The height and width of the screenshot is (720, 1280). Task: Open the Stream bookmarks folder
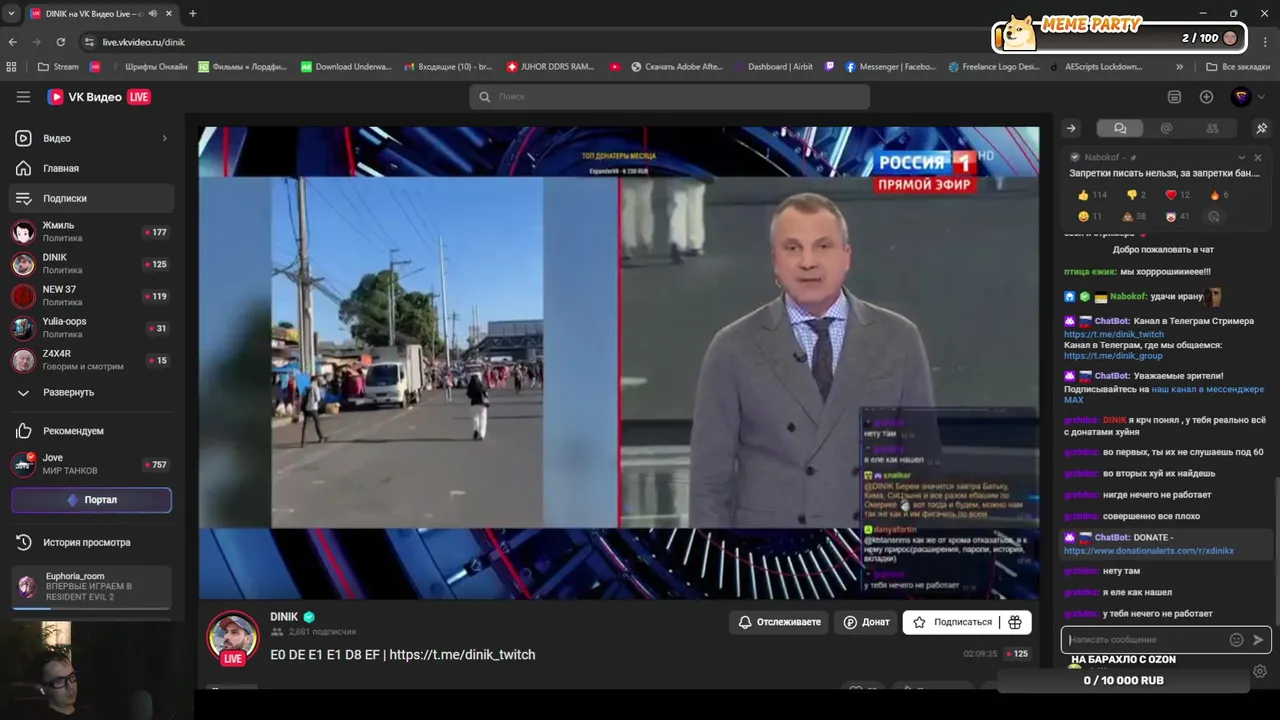coord(58,67)
